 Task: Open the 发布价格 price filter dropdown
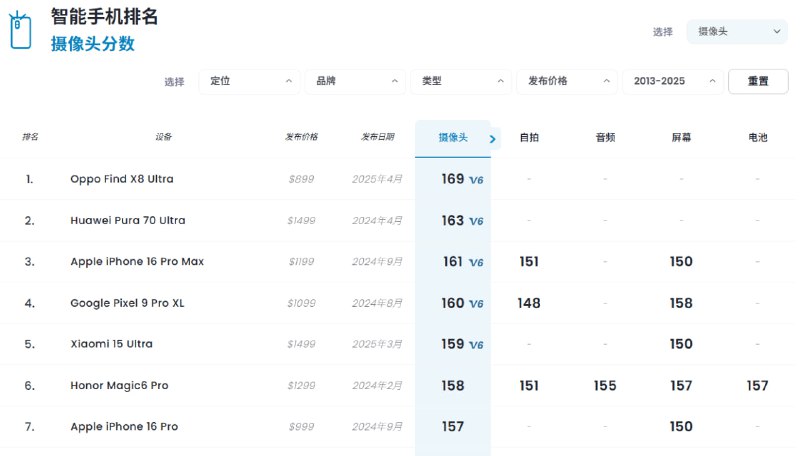[567, 81]
